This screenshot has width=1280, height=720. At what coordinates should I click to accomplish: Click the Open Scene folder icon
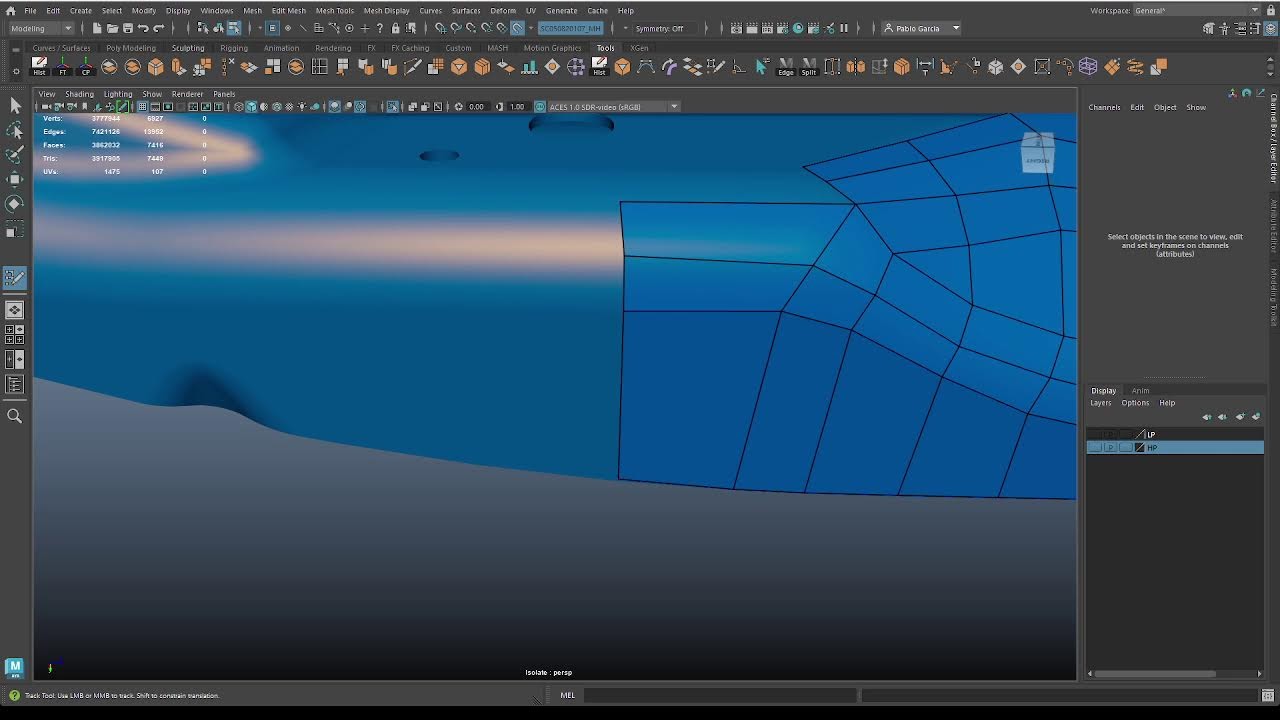(x=112, y=28)
